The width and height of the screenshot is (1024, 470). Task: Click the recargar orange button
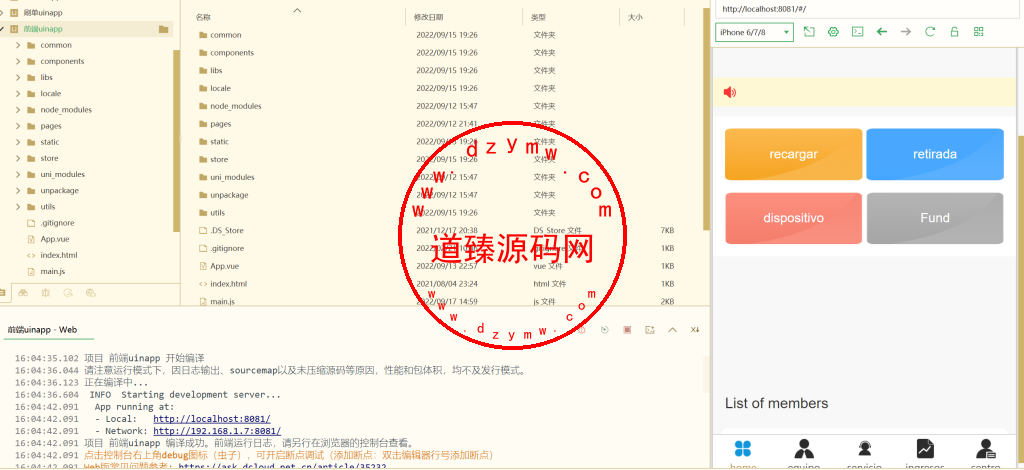[793, 154]
